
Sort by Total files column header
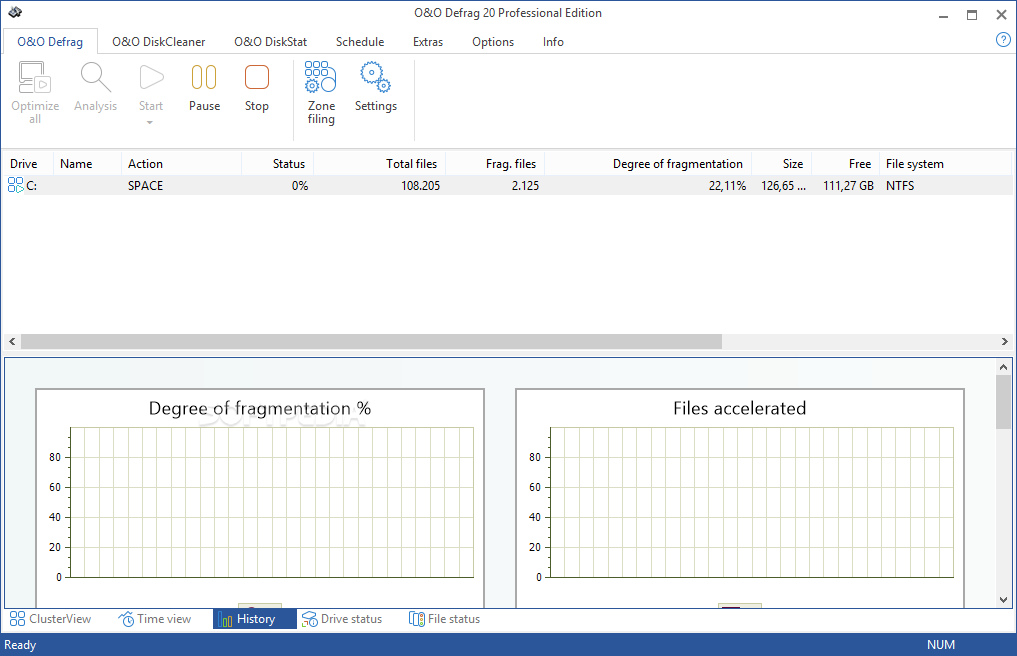(x=379, y=164)
